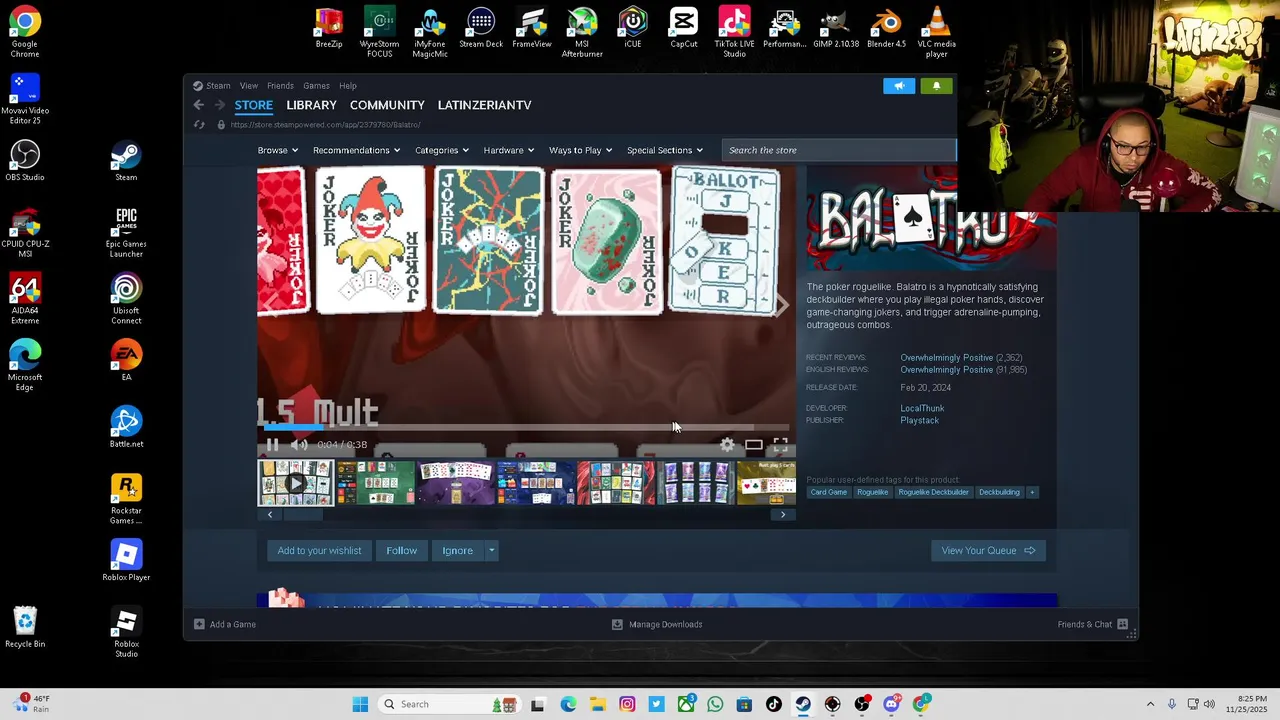
Task: Navigate forward with the Steam forward arrow
Action: pos(219,105)
